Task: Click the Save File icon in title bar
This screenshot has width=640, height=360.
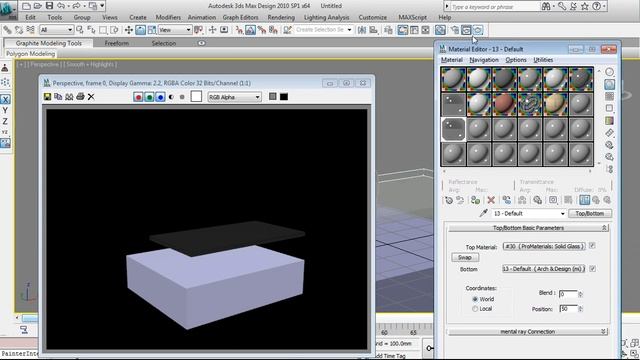Action: pos(49,6)
